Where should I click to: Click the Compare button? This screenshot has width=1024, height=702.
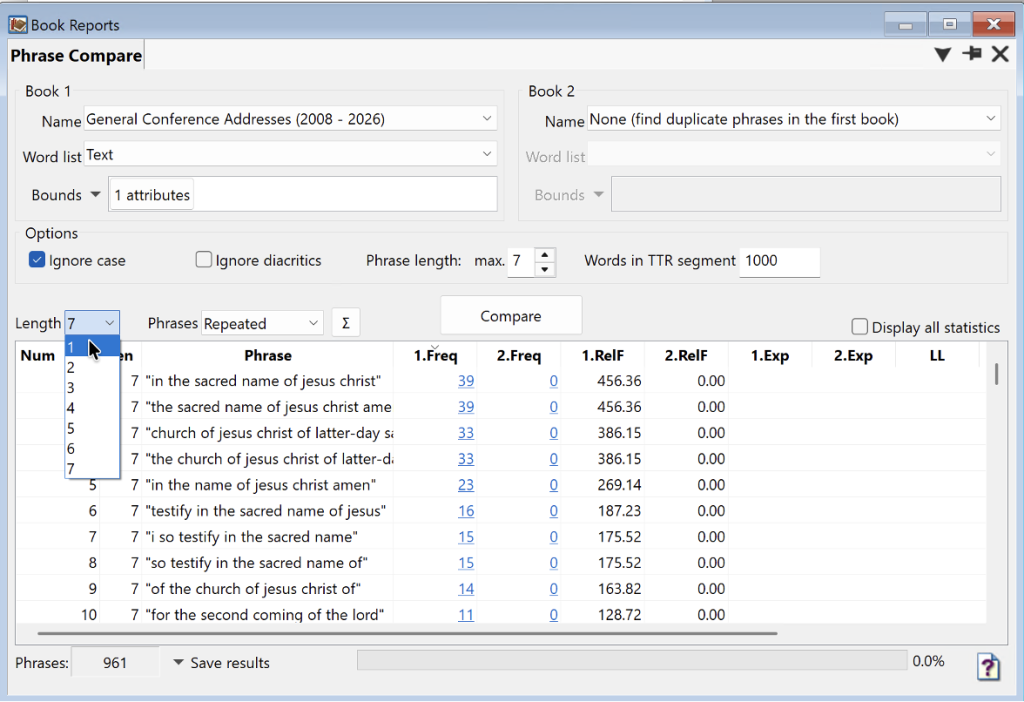click(511, 316)
